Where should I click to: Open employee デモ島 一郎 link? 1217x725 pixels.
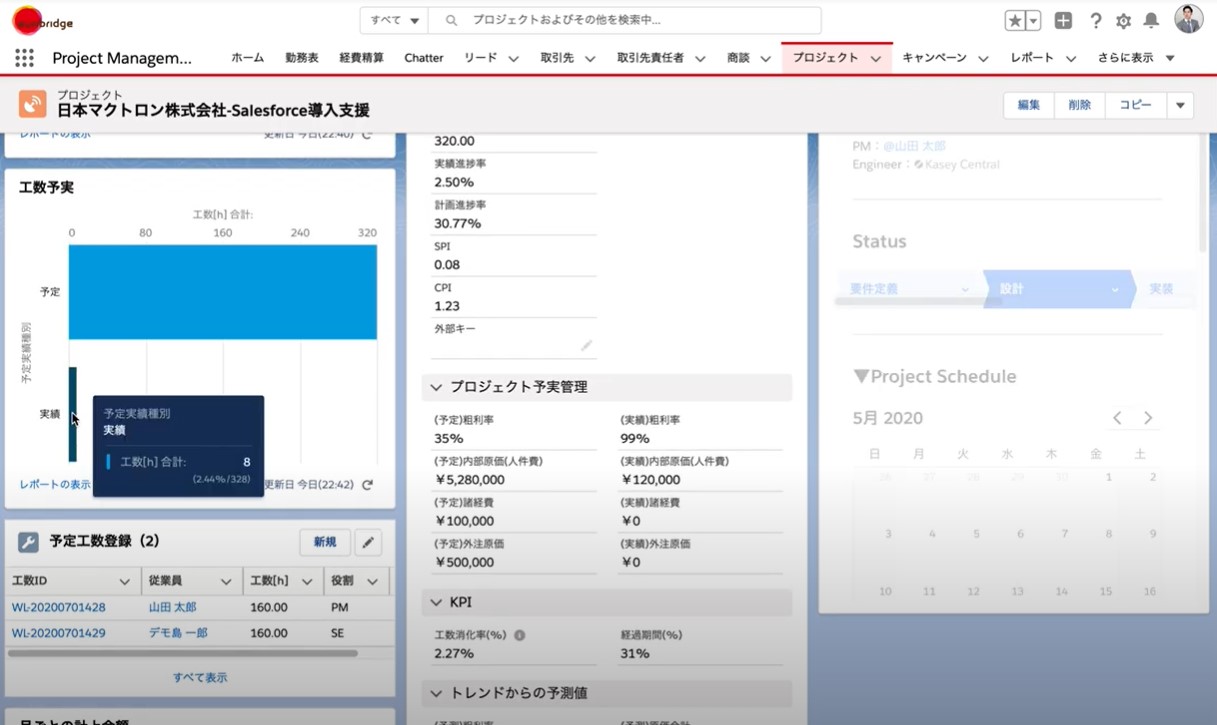point(178,633)
